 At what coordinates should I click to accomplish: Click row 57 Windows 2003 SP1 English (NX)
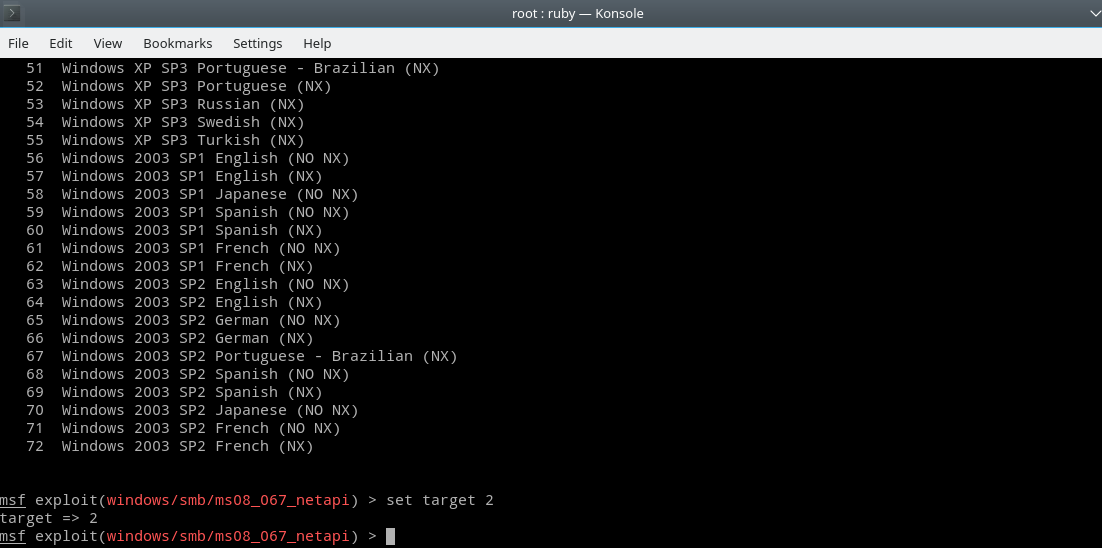pyautogui.click(x=174, y=176)
